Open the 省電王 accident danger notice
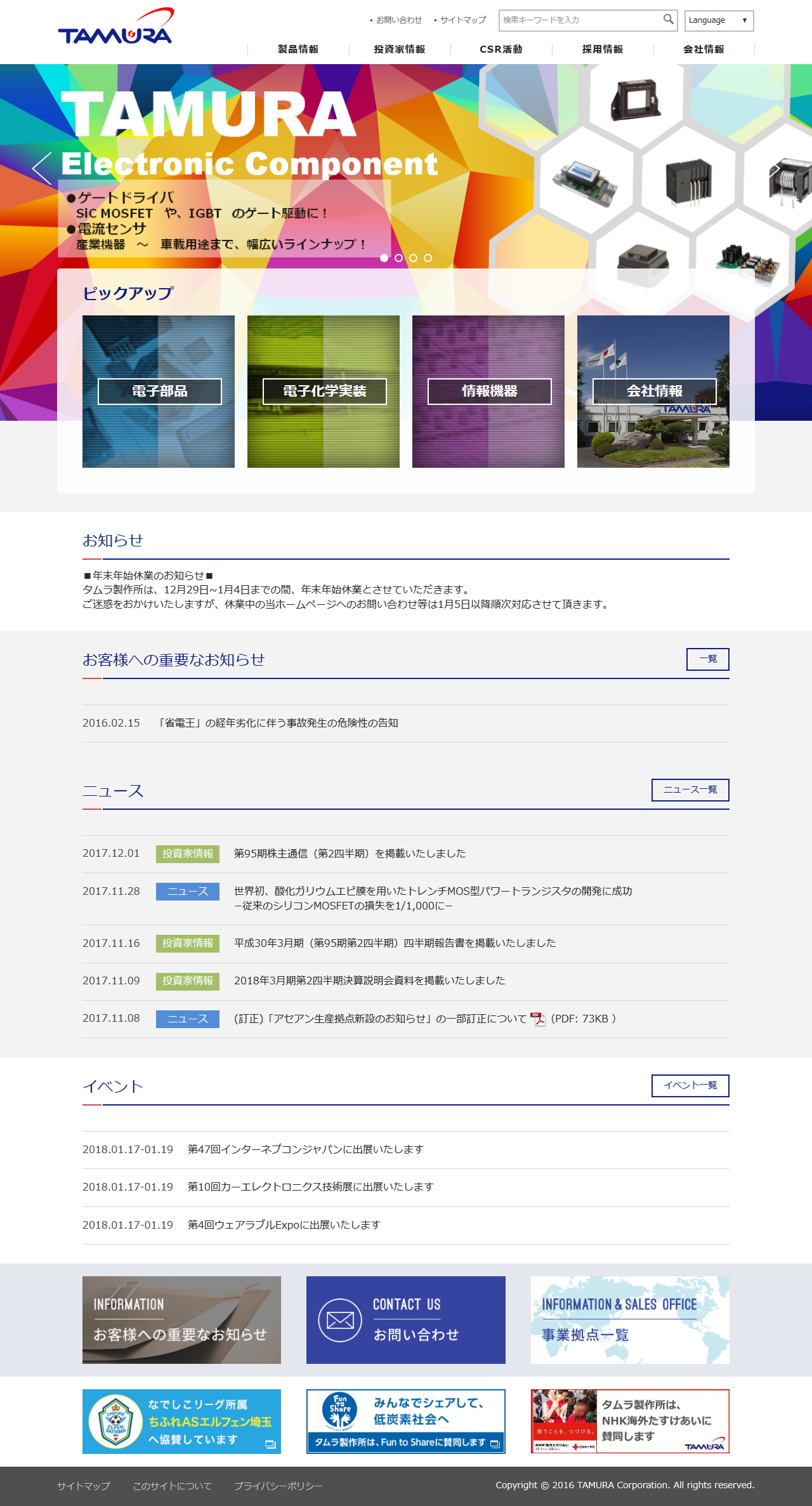 (278, 723)
